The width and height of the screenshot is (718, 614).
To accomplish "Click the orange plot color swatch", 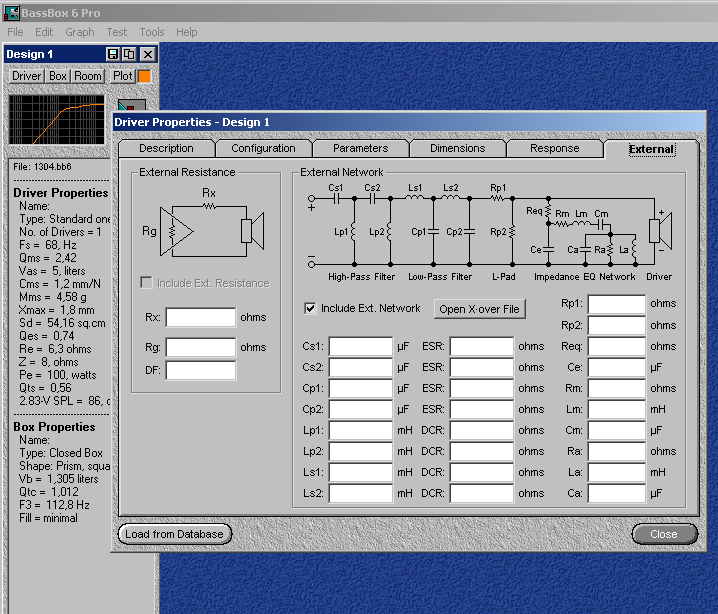I will [144, 76].
